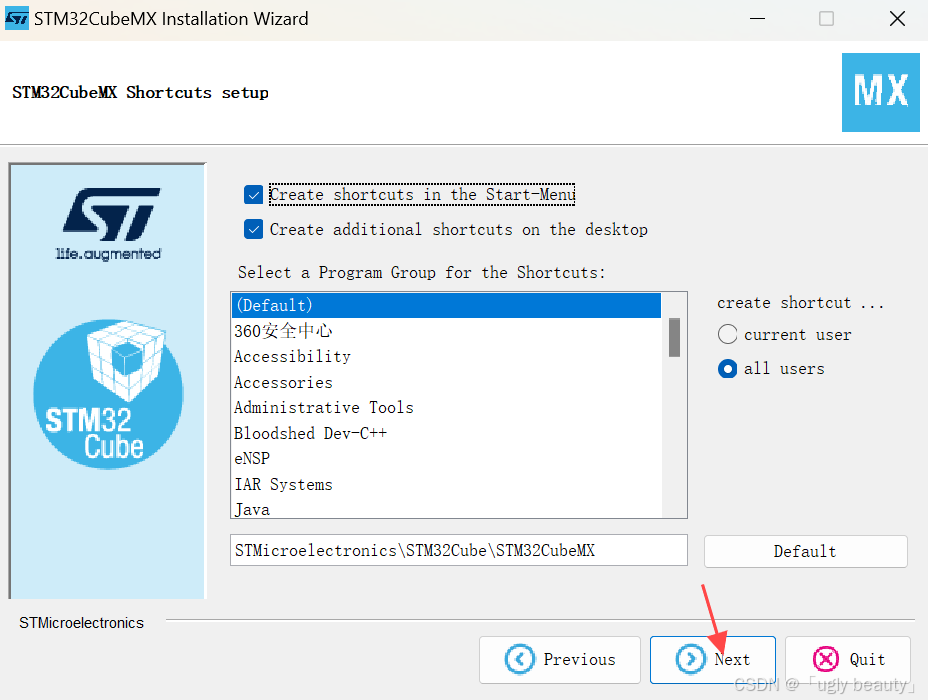Screen dimensions: 928x700
Task: Click the shortcut path input field
Action: [459, 550]
